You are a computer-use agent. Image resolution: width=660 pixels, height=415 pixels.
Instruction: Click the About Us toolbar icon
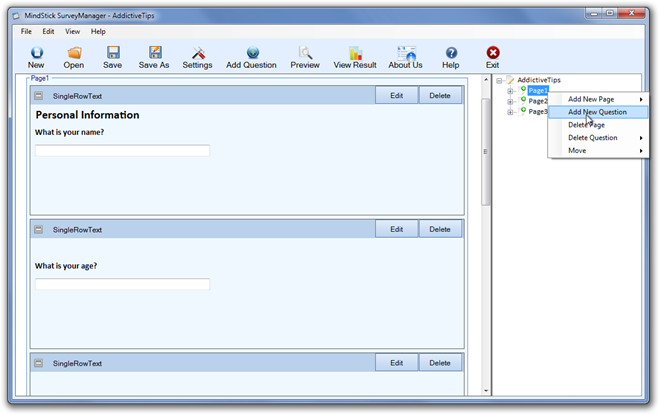click(406, 53)
